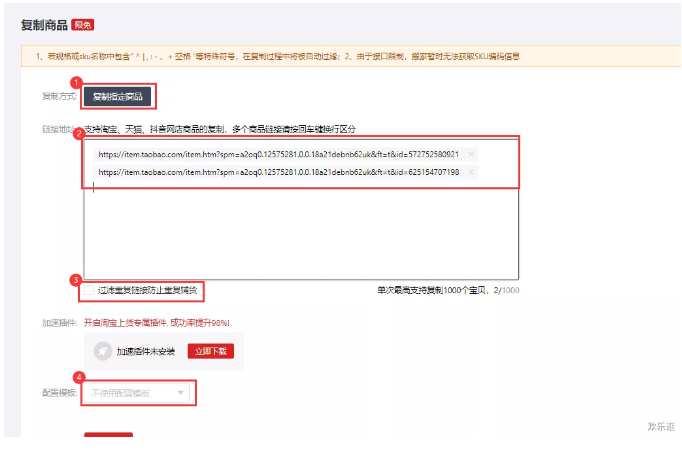Click the red 开启淘宝上货专属插件 promo text

point(157,323)
